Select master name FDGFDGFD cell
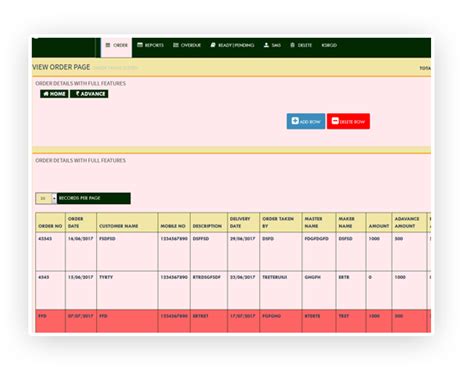474x367 pixels. [319, 252]
